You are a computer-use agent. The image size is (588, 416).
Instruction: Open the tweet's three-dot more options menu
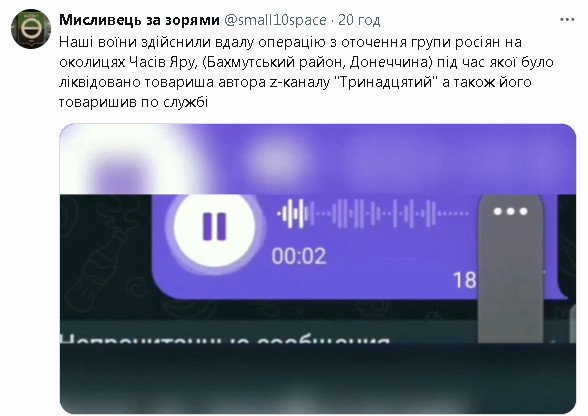[x=567, y=20]
